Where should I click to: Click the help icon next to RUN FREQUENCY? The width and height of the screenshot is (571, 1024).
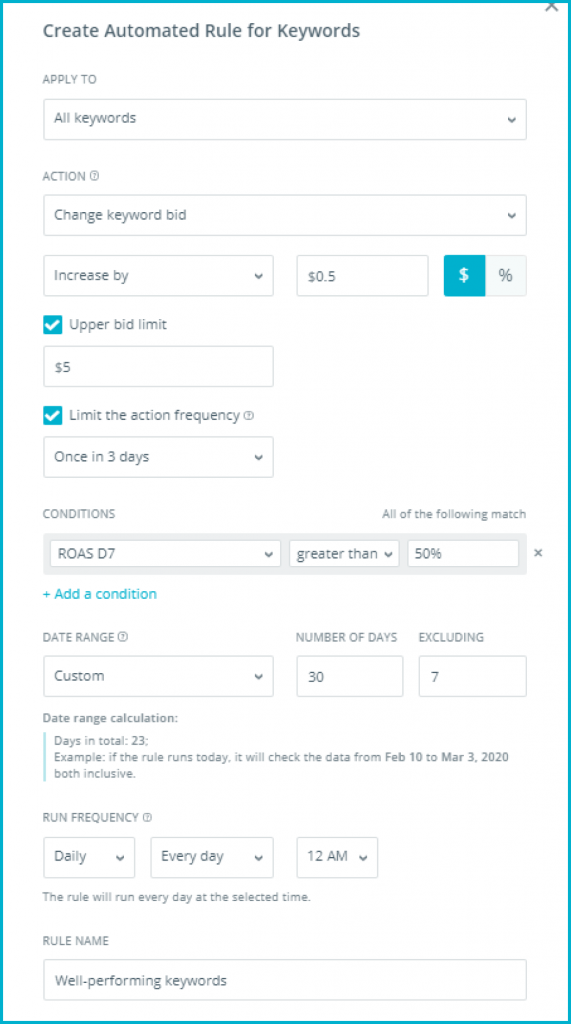pos(148,817)
